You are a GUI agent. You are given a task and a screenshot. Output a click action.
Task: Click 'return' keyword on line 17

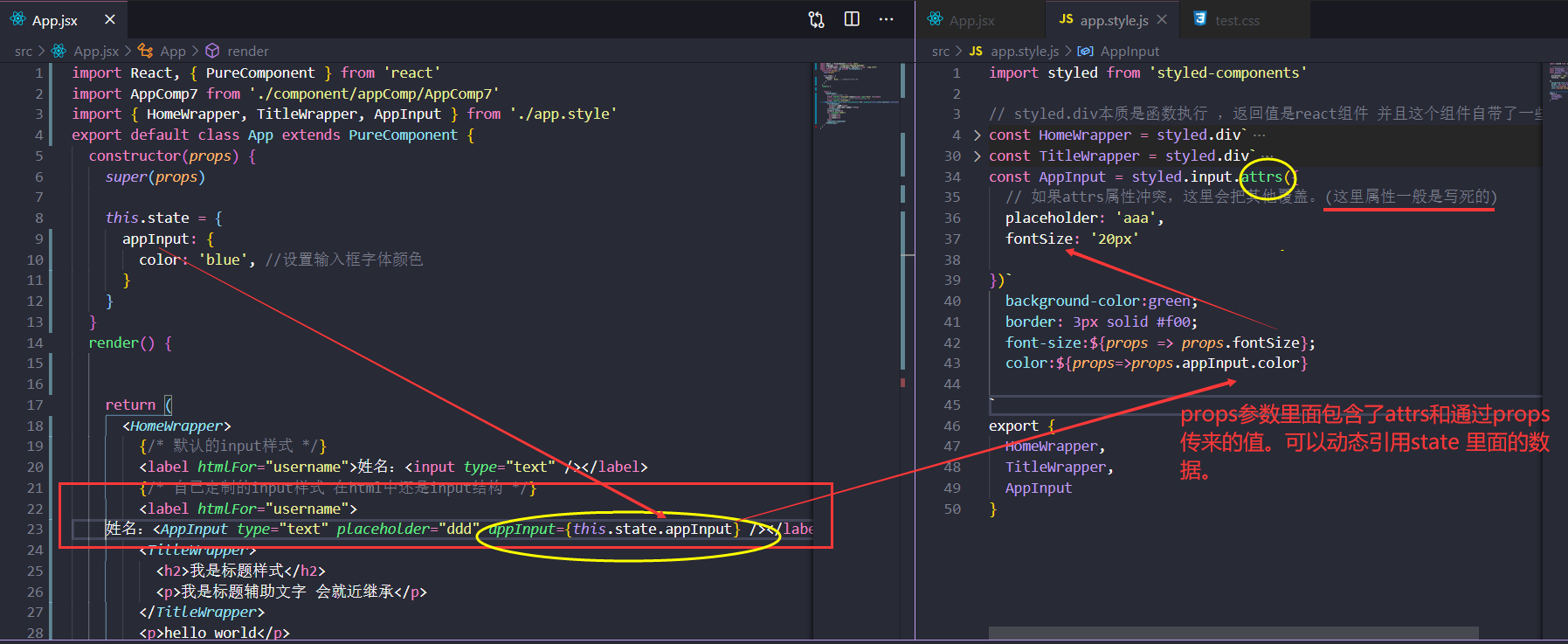130,405
